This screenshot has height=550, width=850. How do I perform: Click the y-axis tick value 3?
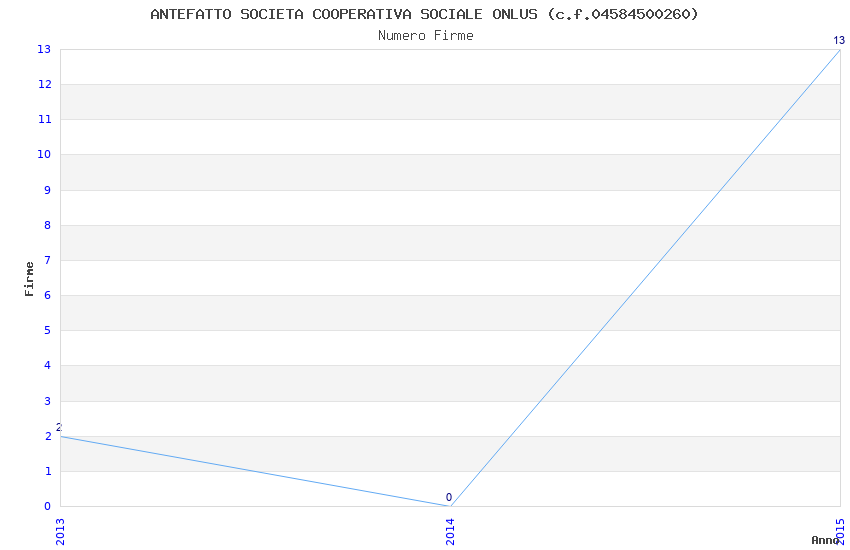[48, 401]
